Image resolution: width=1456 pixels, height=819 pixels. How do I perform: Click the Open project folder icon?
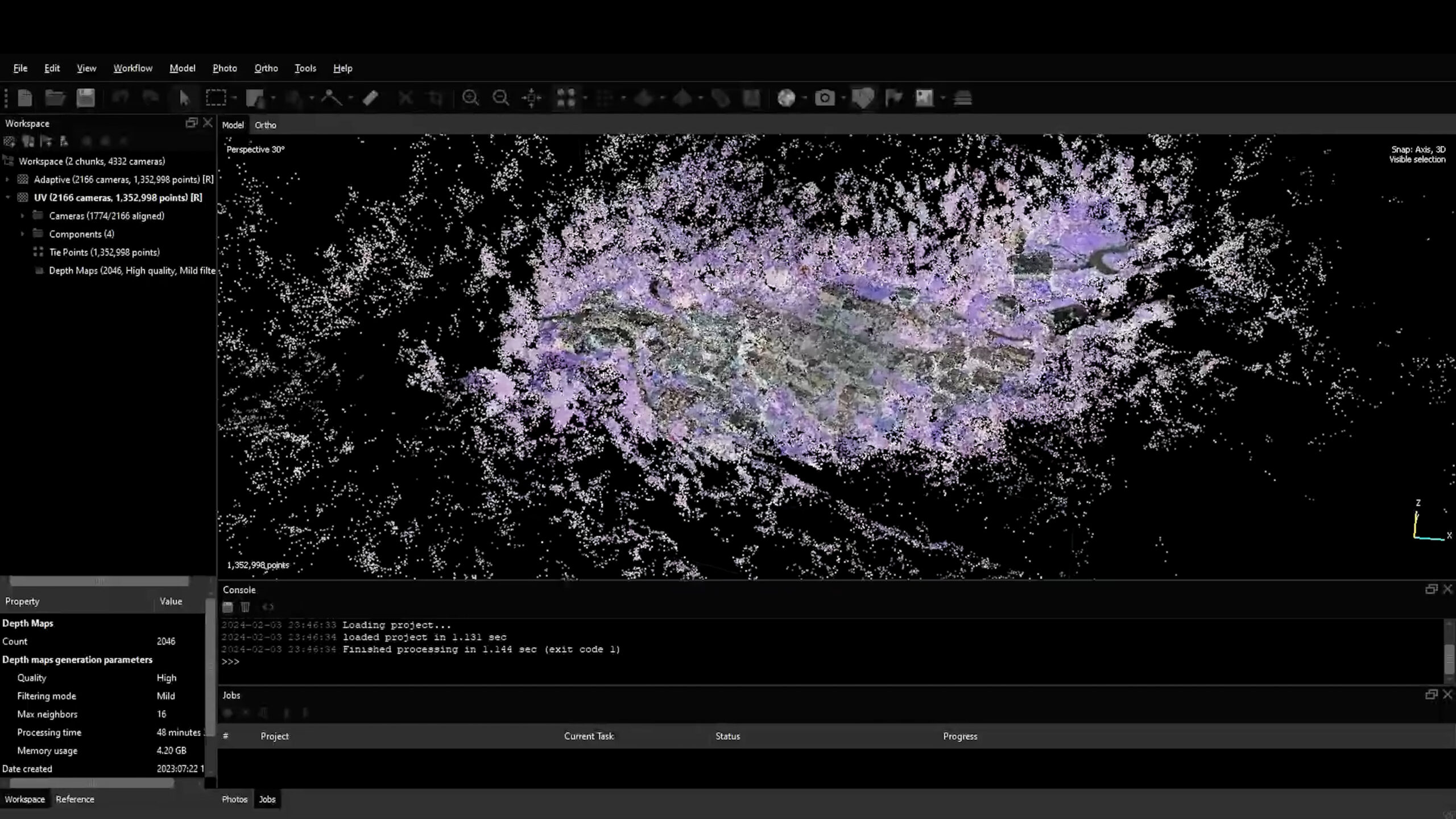pos(55,98)
